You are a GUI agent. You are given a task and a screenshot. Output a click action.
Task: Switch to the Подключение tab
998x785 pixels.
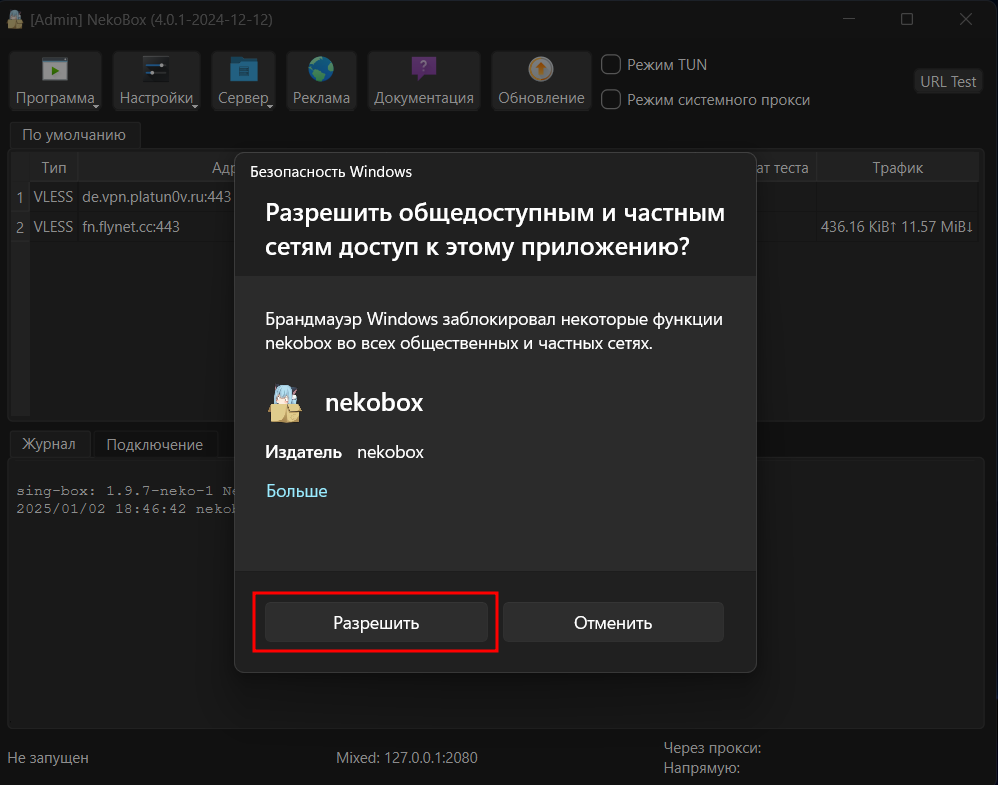pos(154,445)
